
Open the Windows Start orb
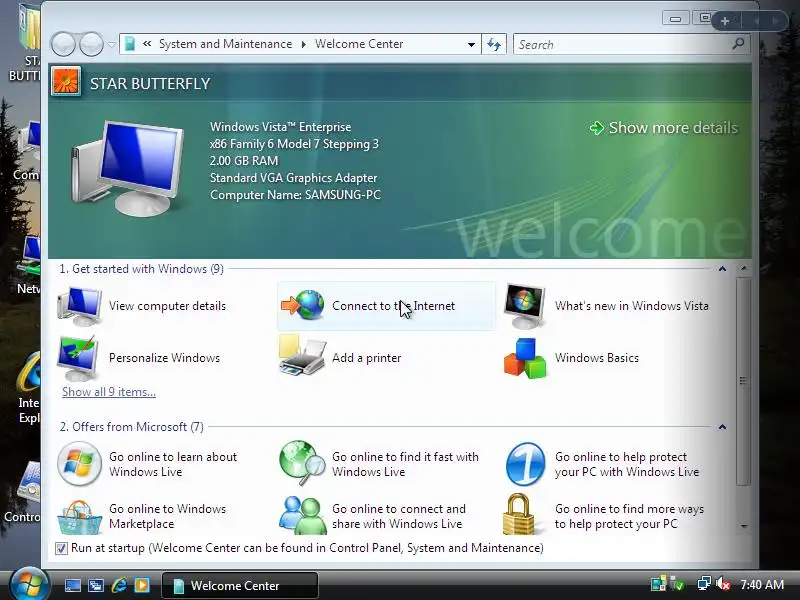[x=29, y=584]
